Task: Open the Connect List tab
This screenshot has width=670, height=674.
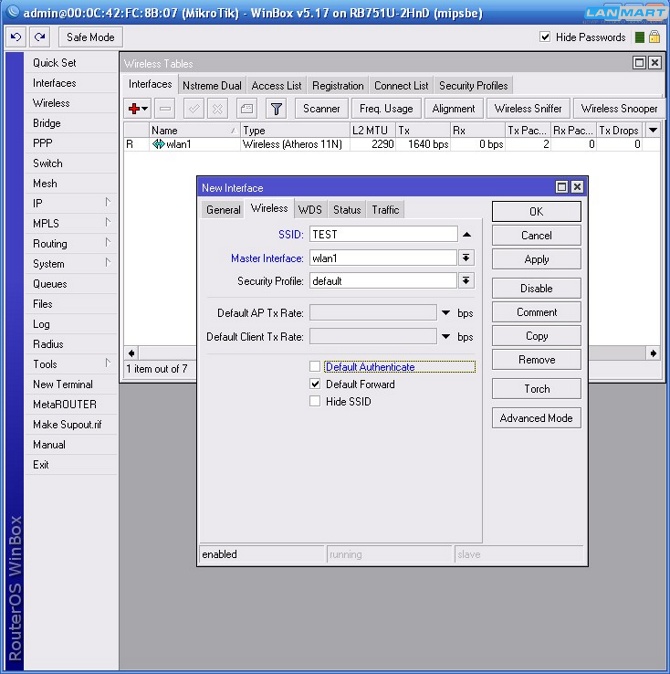Action: pyautogui.click(x=401, y=86)
